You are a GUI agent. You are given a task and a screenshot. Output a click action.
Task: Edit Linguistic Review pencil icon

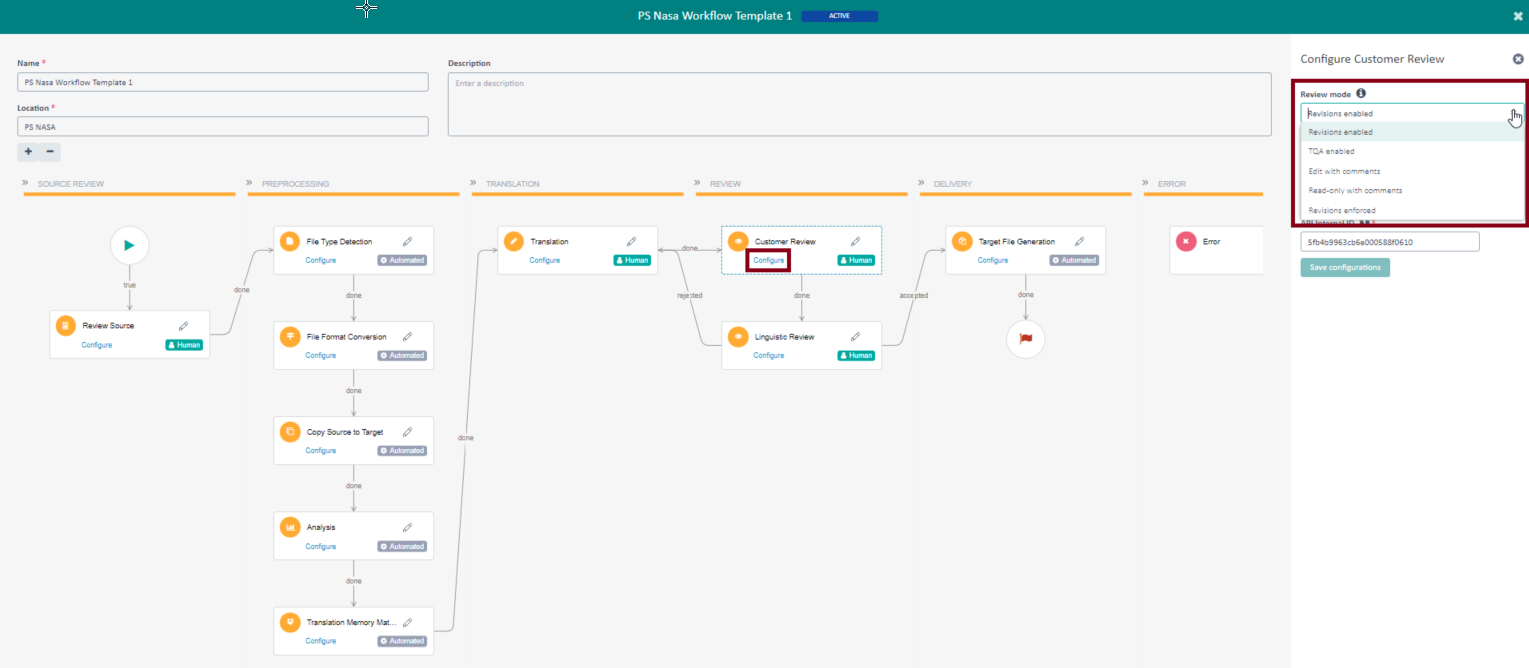point(855,337)
